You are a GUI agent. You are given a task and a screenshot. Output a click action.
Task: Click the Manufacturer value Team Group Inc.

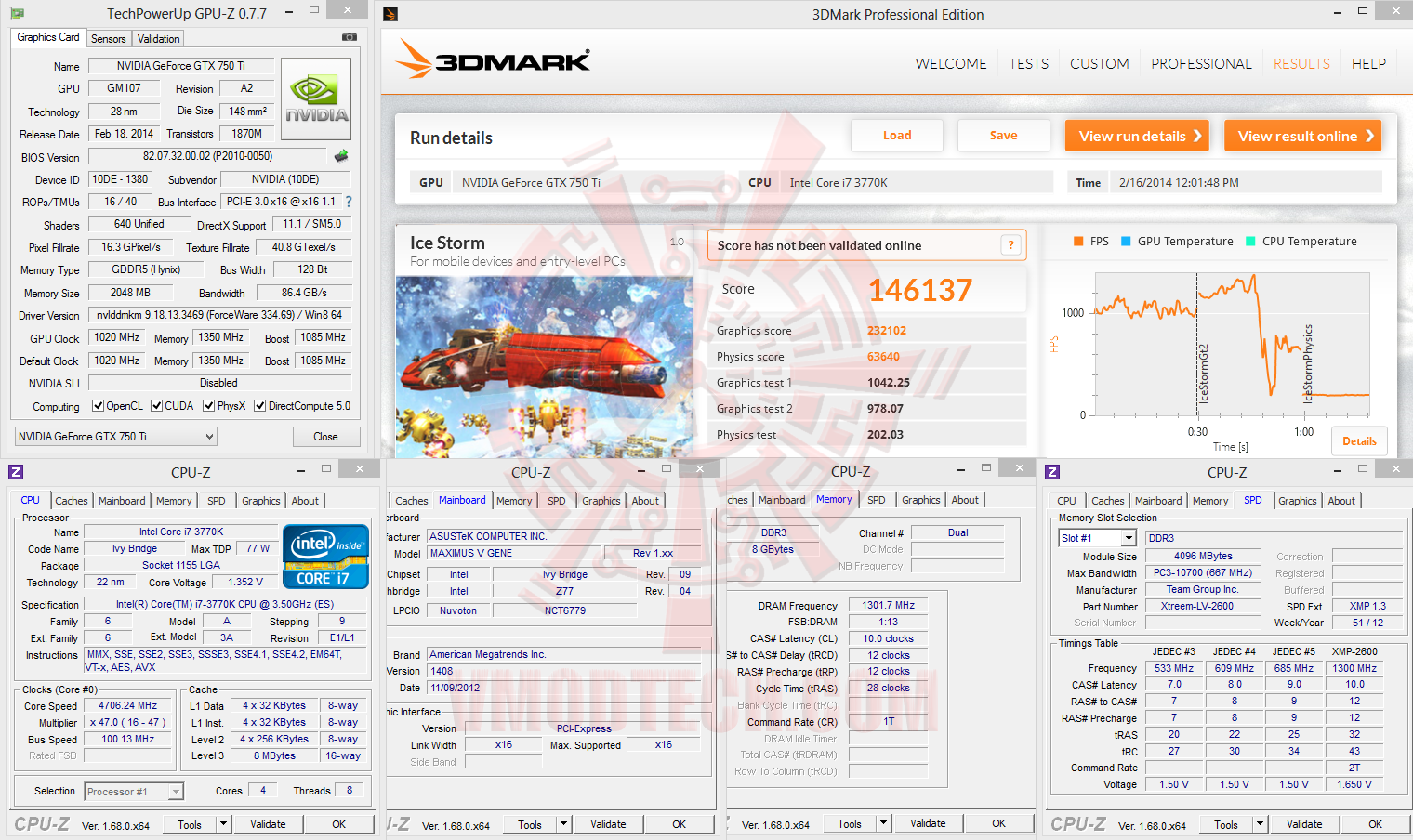click(x=1202, y=590)
